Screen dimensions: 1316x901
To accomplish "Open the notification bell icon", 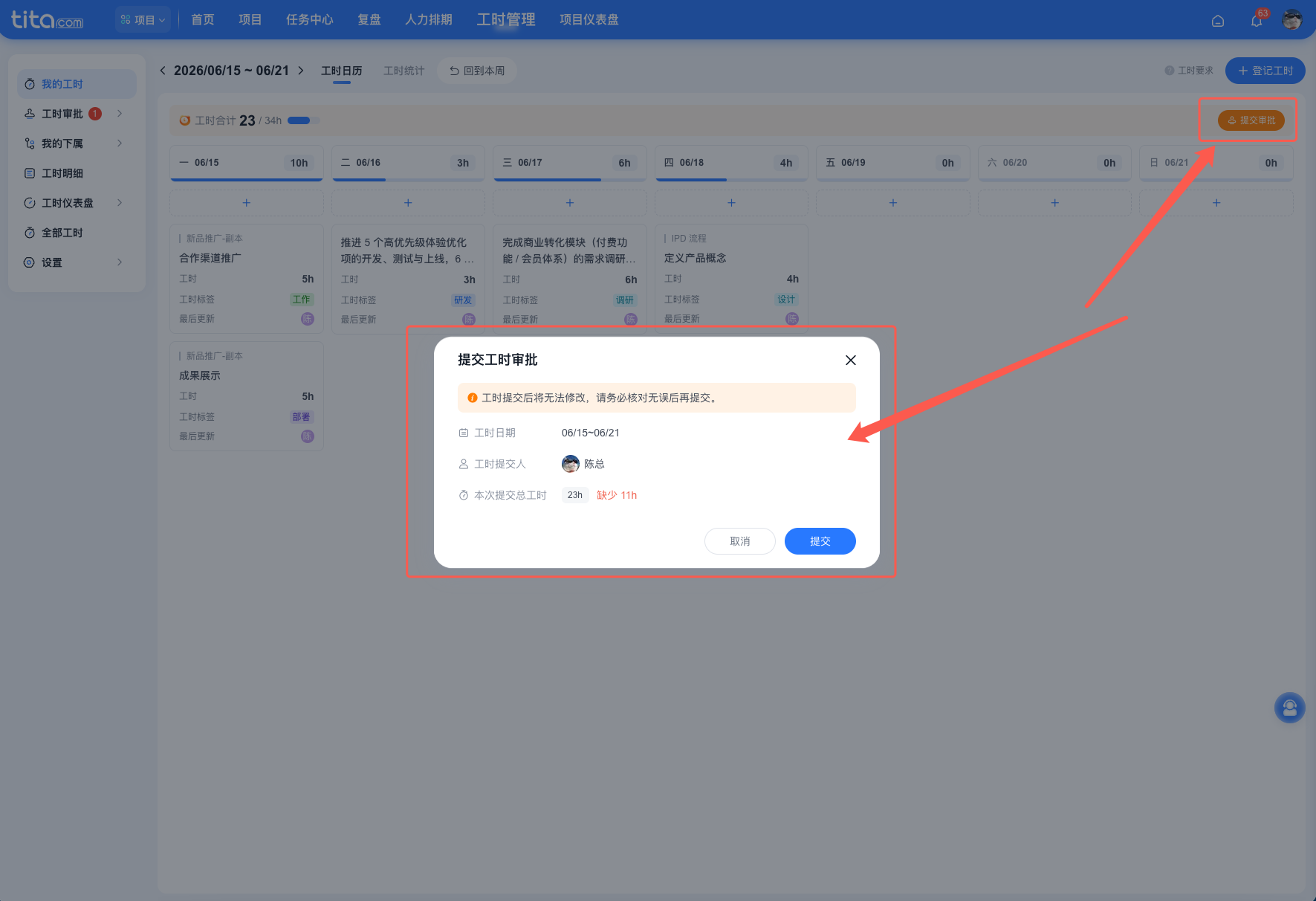I will click(1257, 21).
